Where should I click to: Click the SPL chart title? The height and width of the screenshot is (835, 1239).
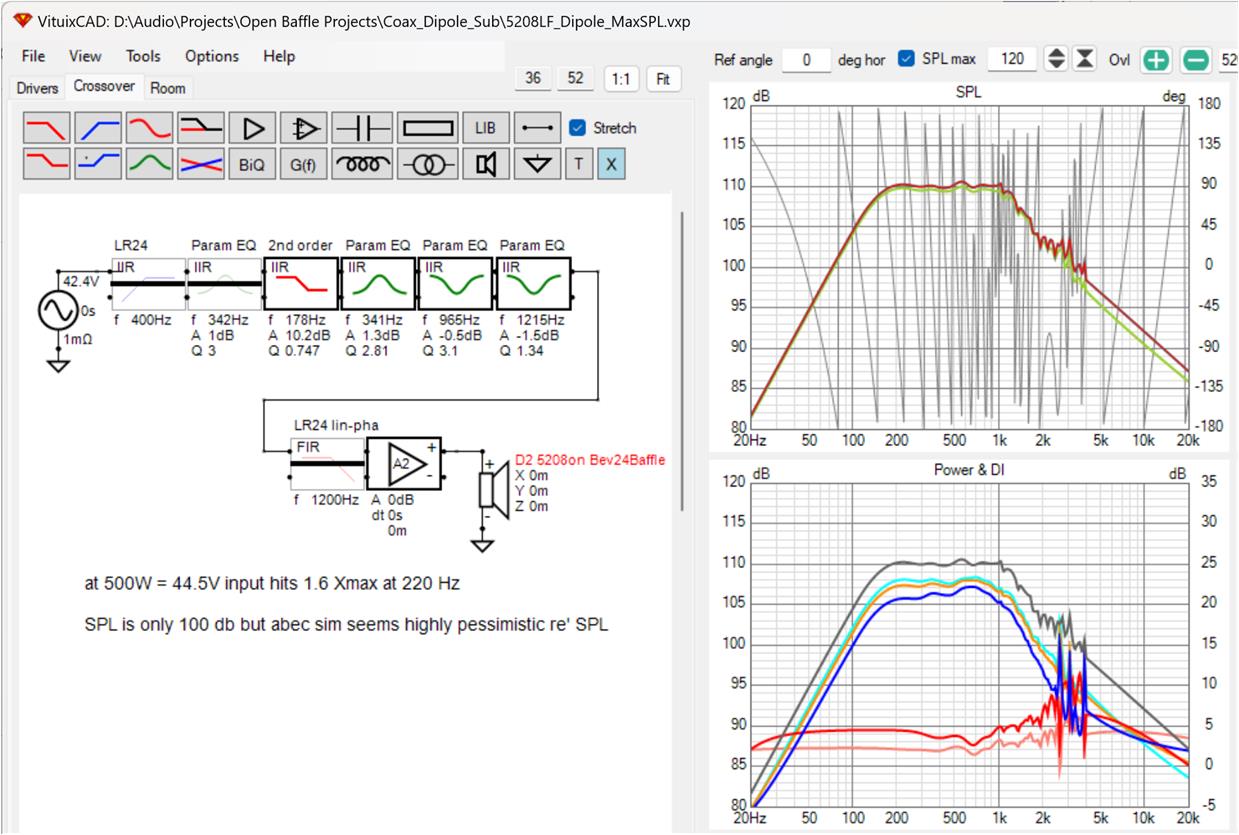coord(968,92)
